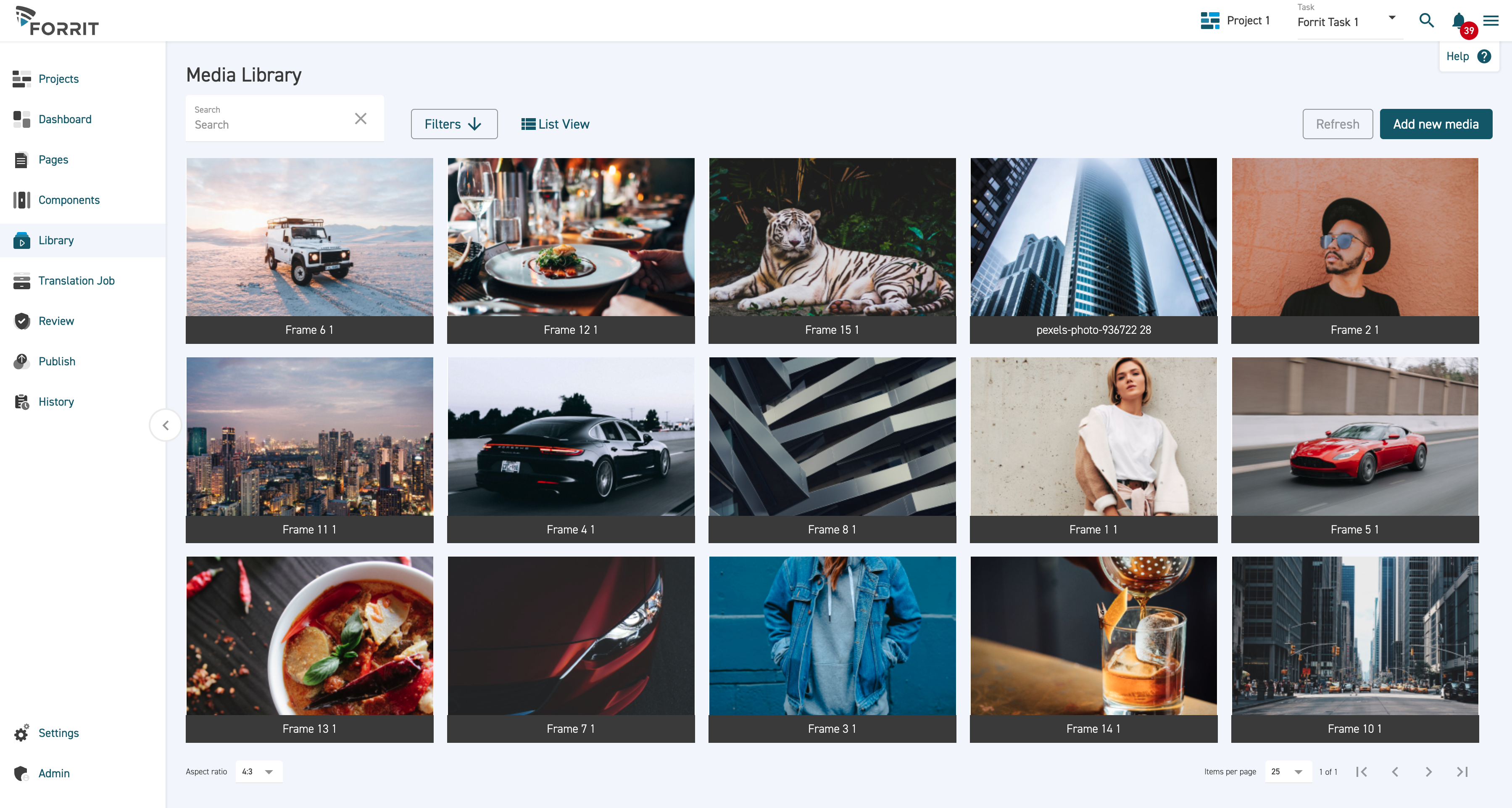The width and height of the screenshot is (1512, 808).
Task: Click the Library sidebar icon
Action: click(x=22, y=240)
